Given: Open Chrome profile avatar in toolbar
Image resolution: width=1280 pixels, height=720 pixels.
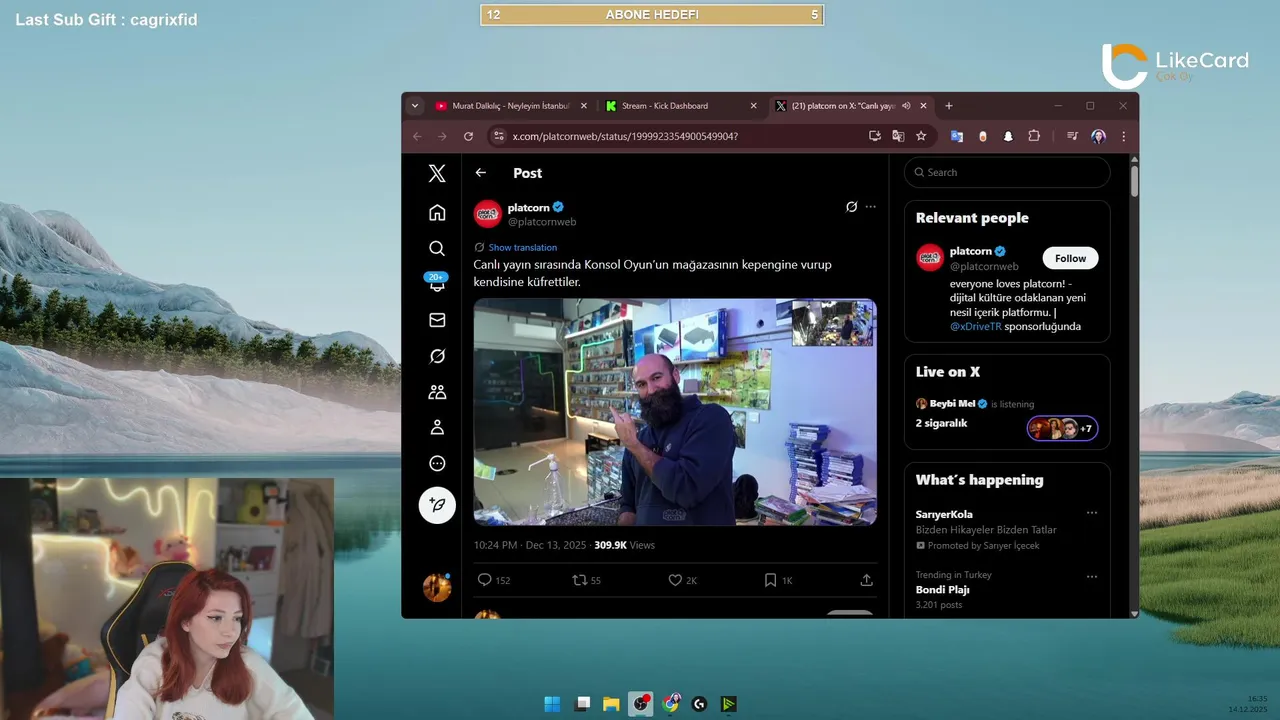Looking at the screenshot, I should [x=1098, y=136].
